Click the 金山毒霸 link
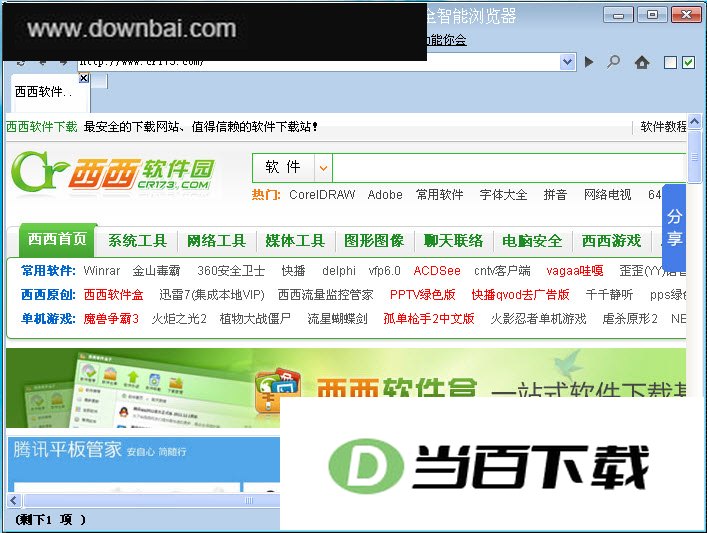The width and height of the screenshot is (707, 533). [x=156, y=271]
